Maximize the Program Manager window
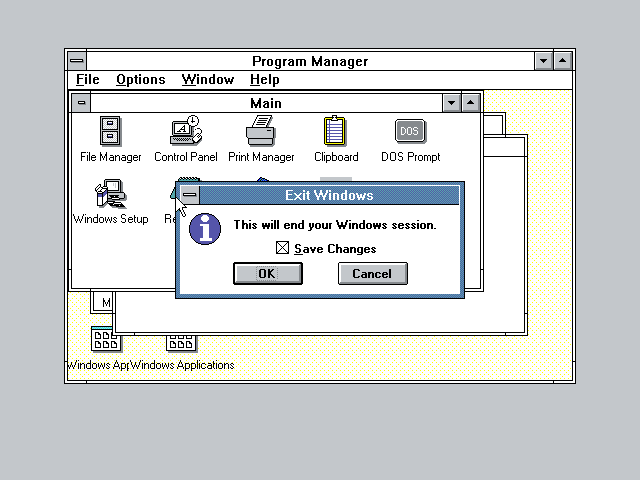The height and width of the screenshot is (480, 640). (x=563, y=61)
